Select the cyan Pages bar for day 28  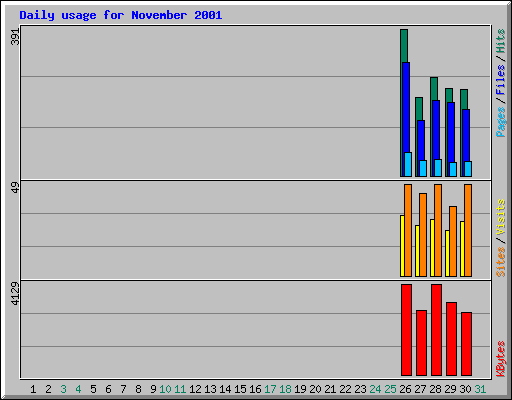pyautogui.click(x=438, y=168)
